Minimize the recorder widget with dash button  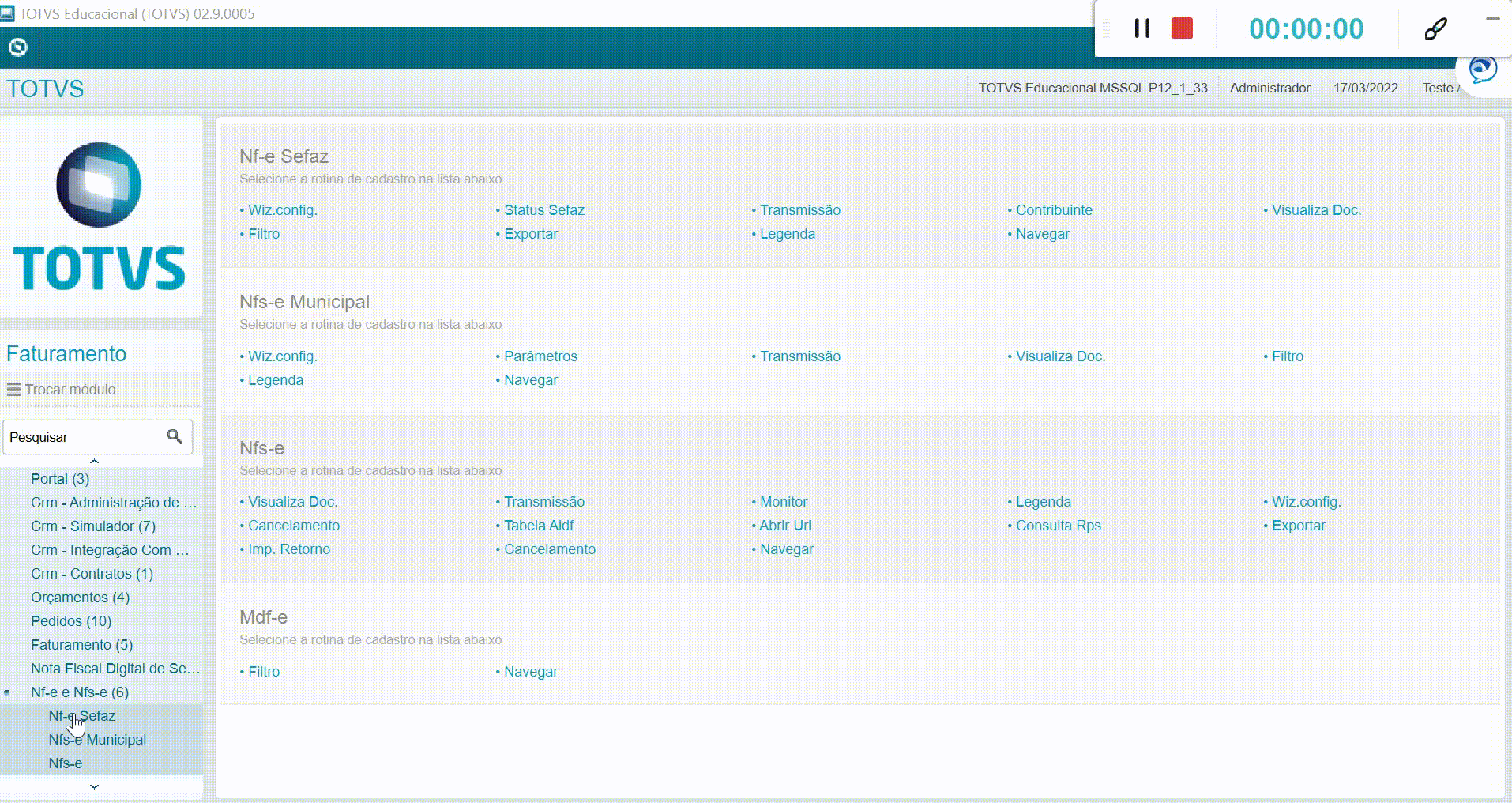click(x=1492, y=18)
